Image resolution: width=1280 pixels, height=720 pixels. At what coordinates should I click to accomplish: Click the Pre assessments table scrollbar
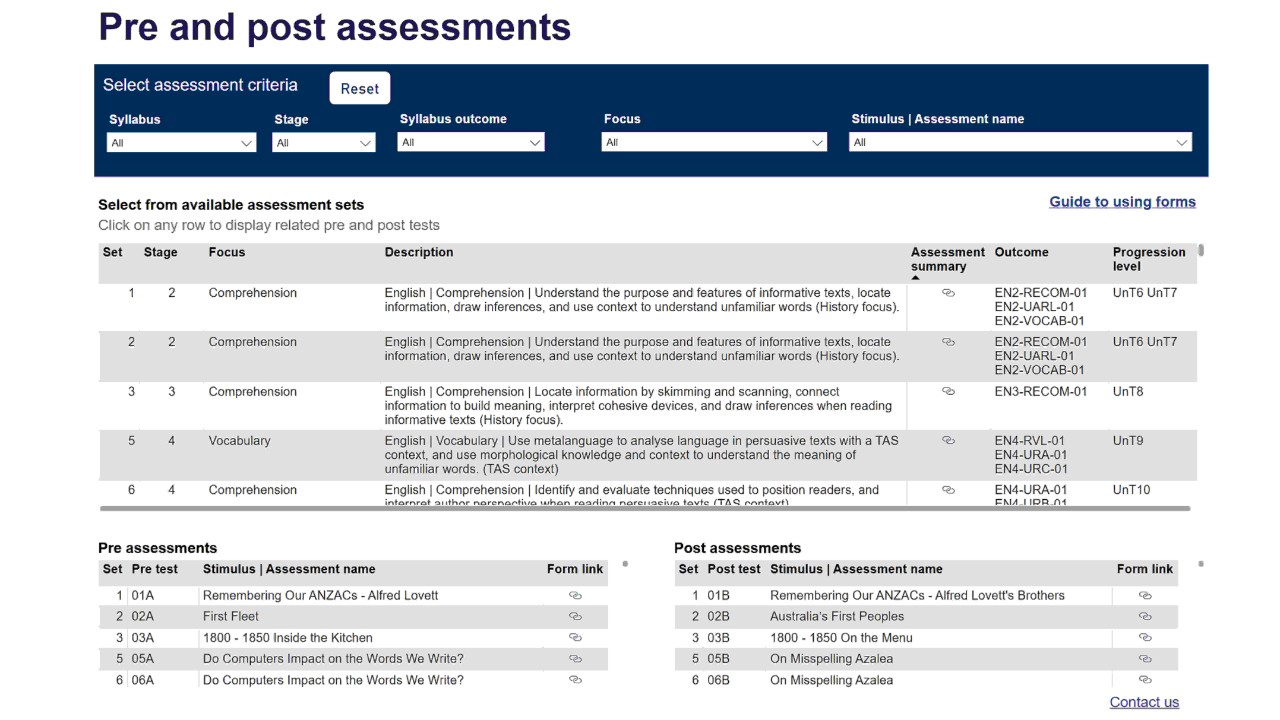pyautogui.click(x=625, y=564)
